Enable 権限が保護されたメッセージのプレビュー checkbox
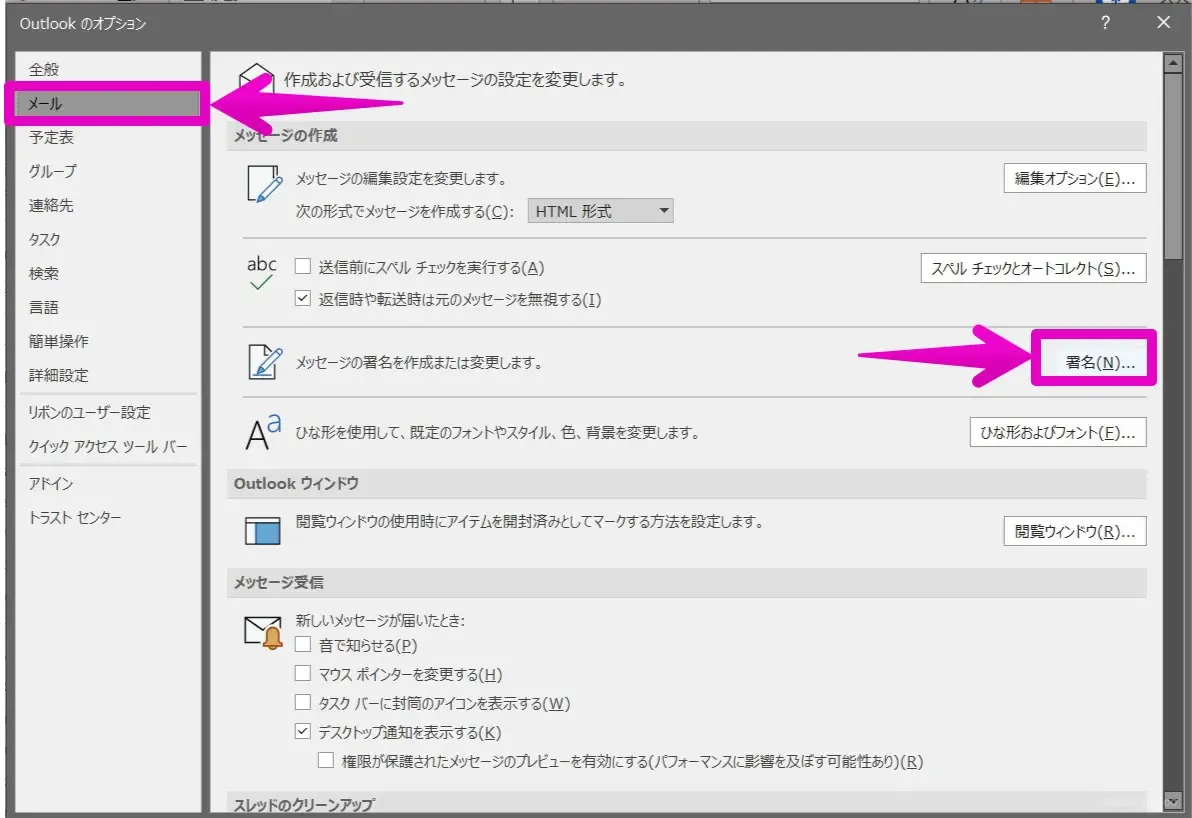Screen dimensions: 1192x818 [x=326, y=760]
